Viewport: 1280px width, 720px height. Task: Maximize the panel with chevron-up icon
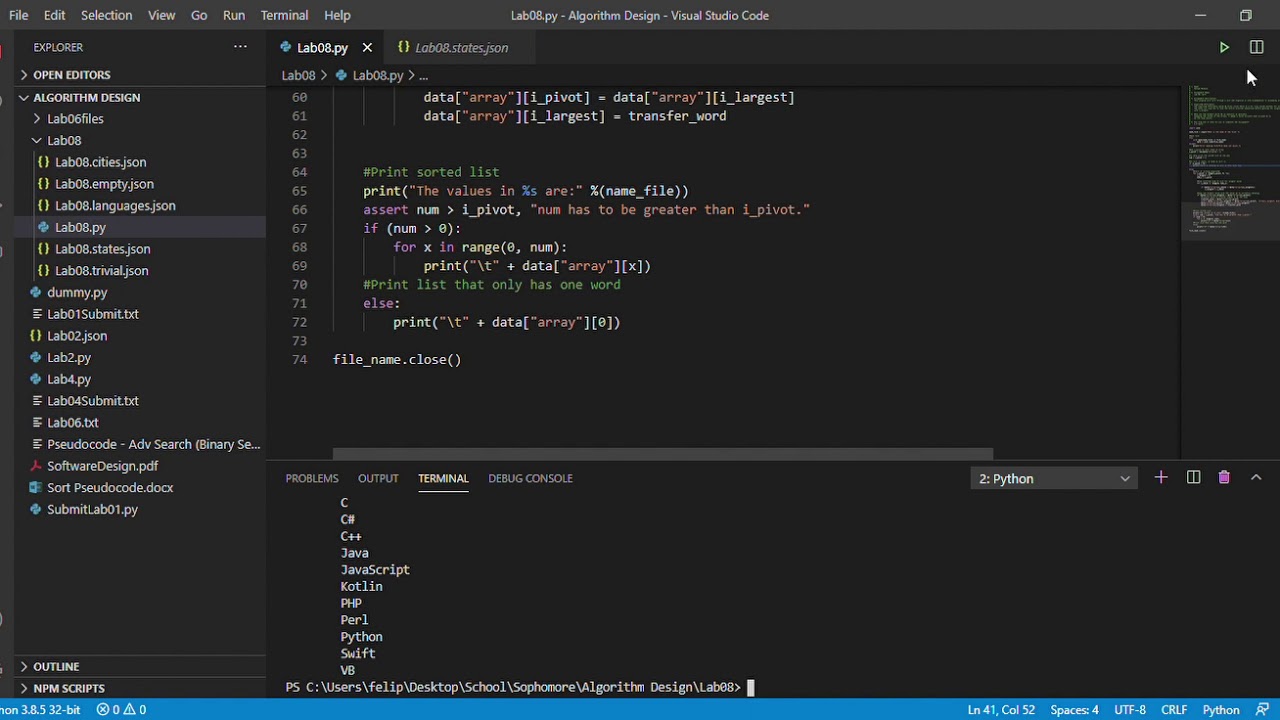pos(1256,478)
